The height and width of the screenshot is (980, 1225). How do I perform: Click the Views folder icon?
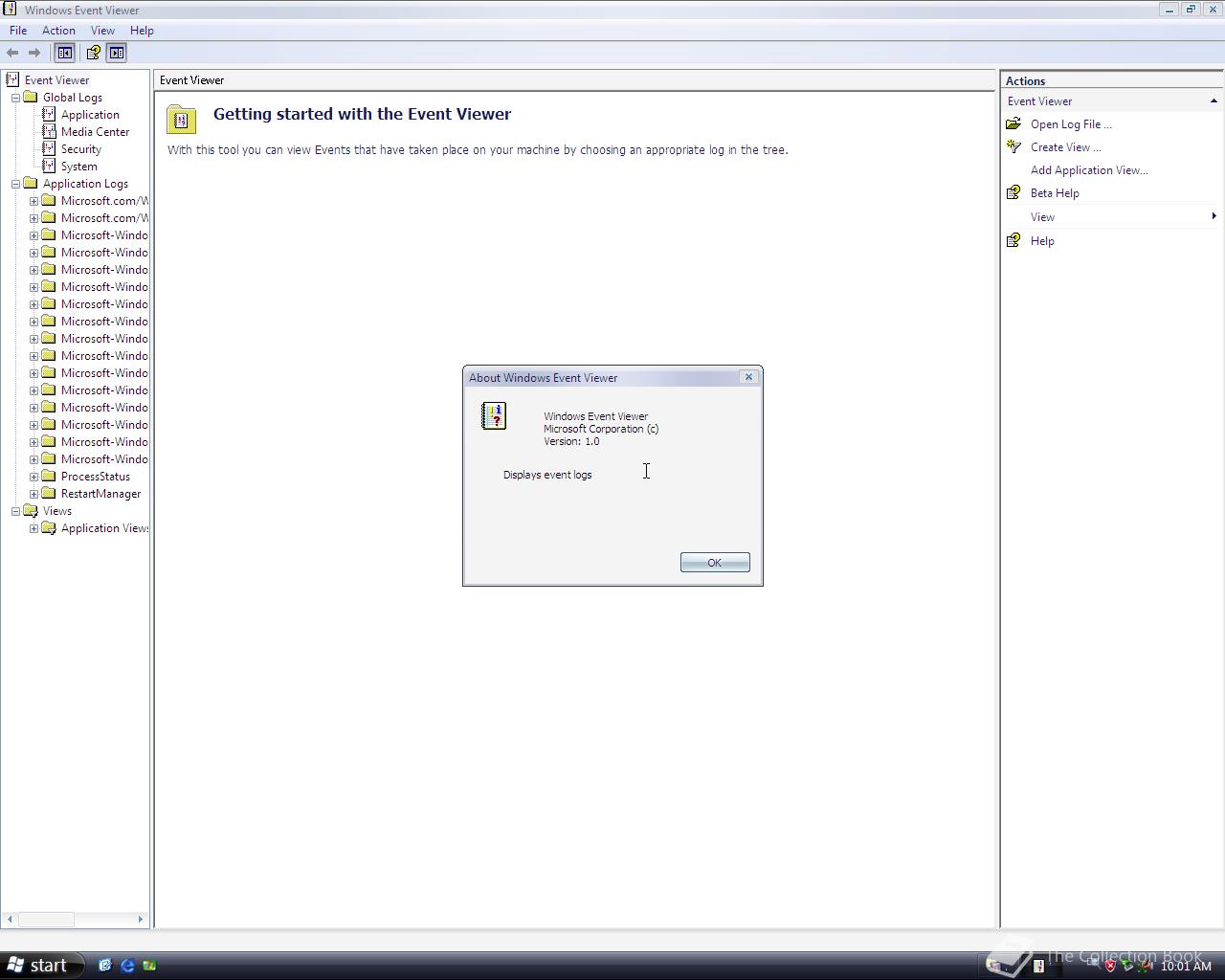point(31,511)
